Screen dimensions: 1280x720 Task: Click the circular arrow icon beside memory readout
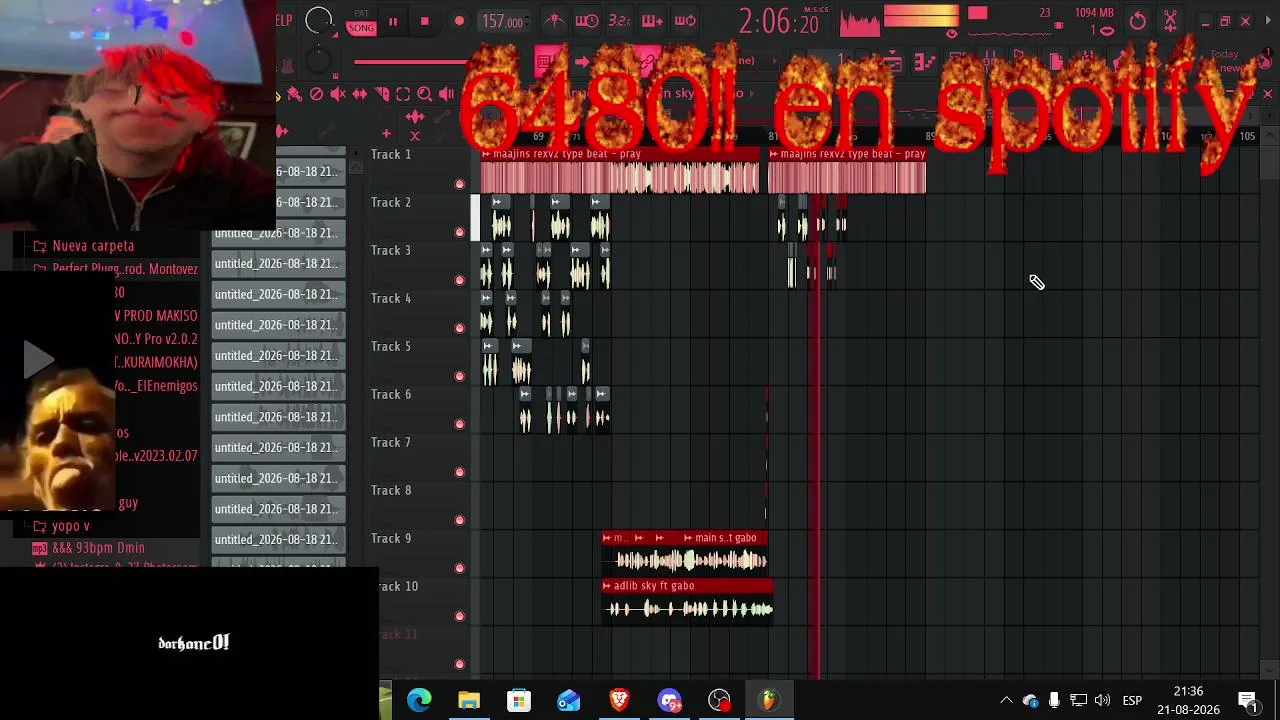[x=1138, y=21]
